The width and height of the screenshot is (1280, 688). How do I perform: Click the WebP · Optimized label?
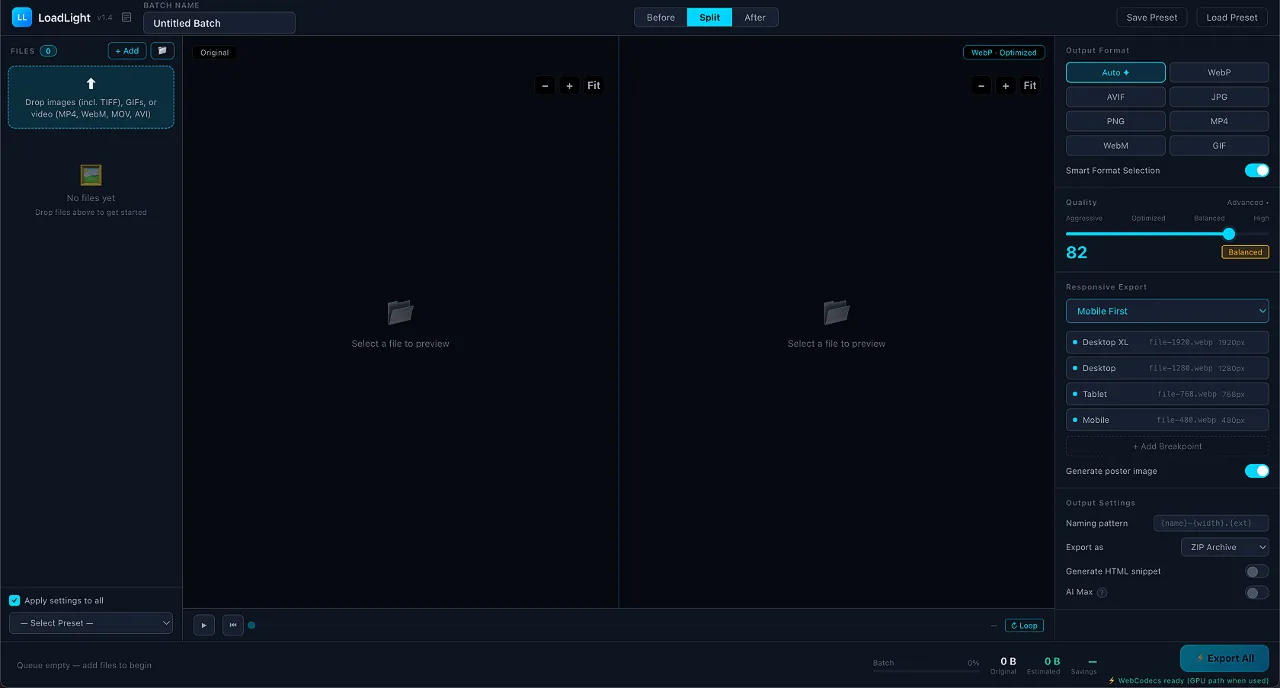click(x=1004, y=53)
